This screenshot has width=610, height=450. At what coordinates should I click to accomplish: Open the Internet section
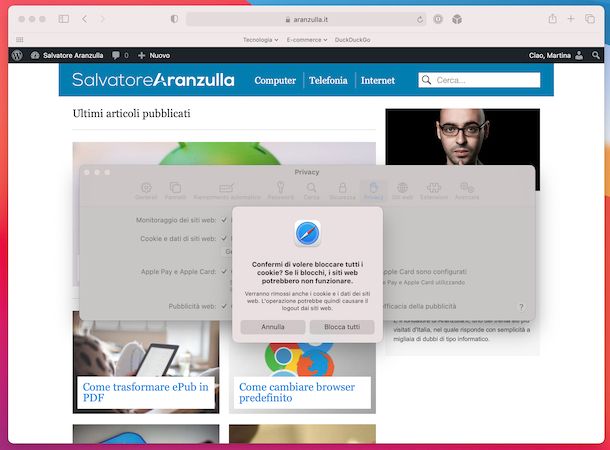[377, 80]
